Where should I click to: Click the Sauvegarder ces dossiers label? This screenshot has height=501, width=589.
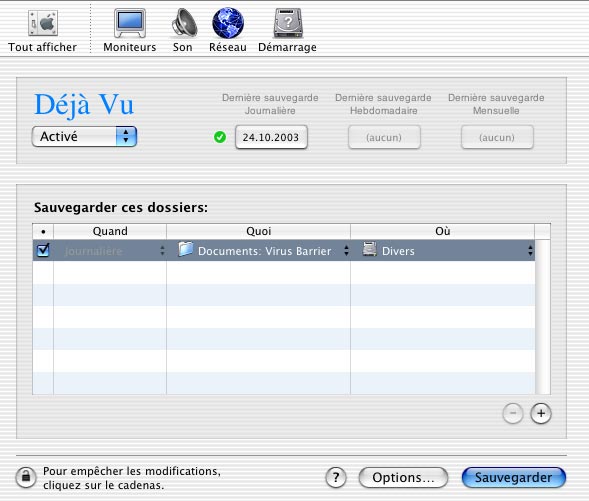point(121,207)
